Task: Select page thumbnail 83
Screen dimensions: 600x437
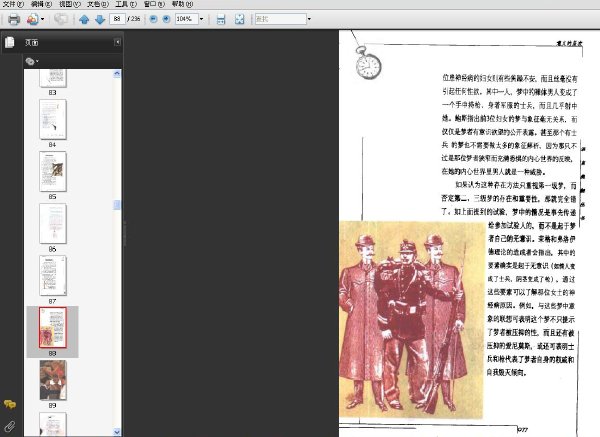Action: pos(53,78)
